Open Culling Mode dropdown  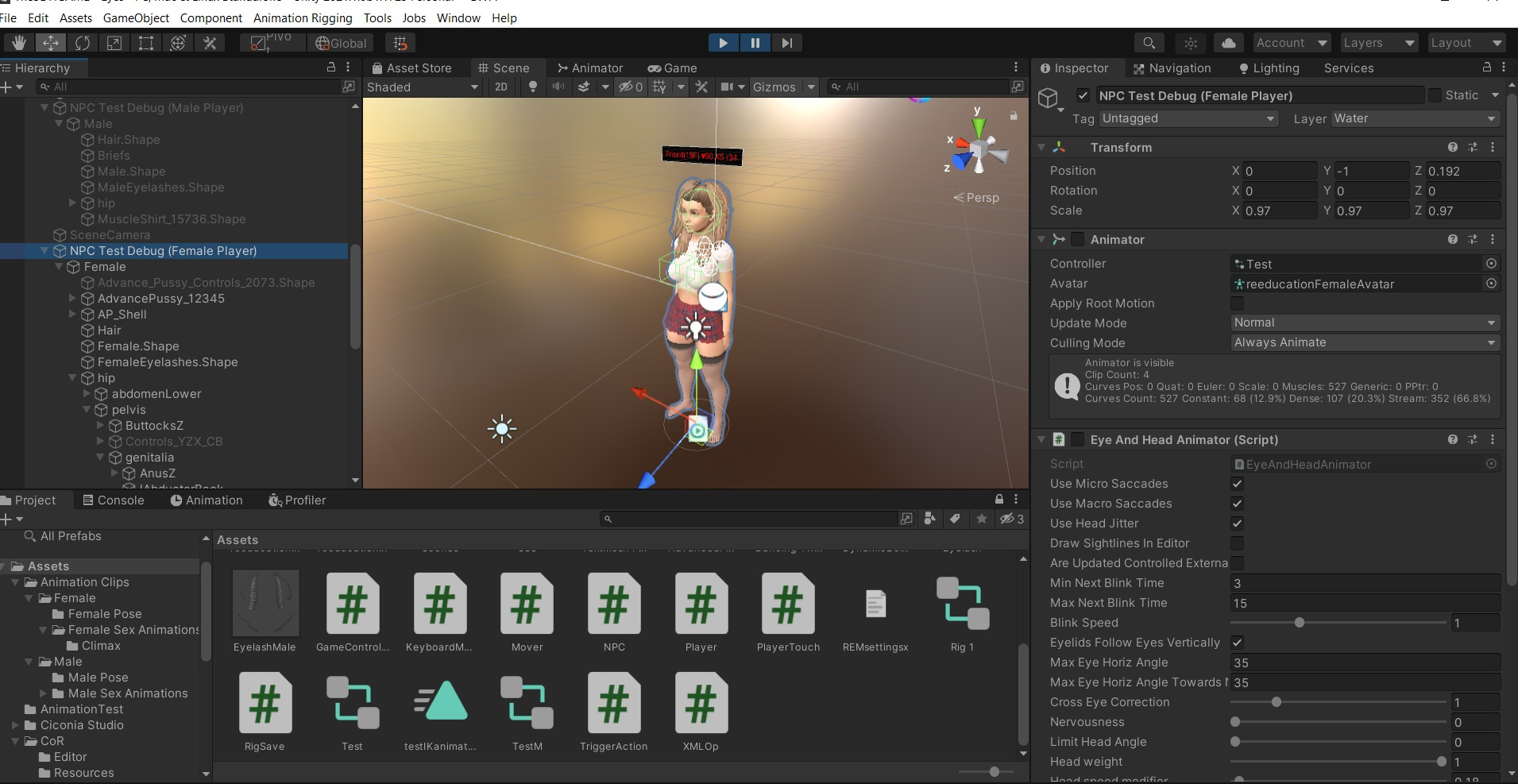(1365, 343)
